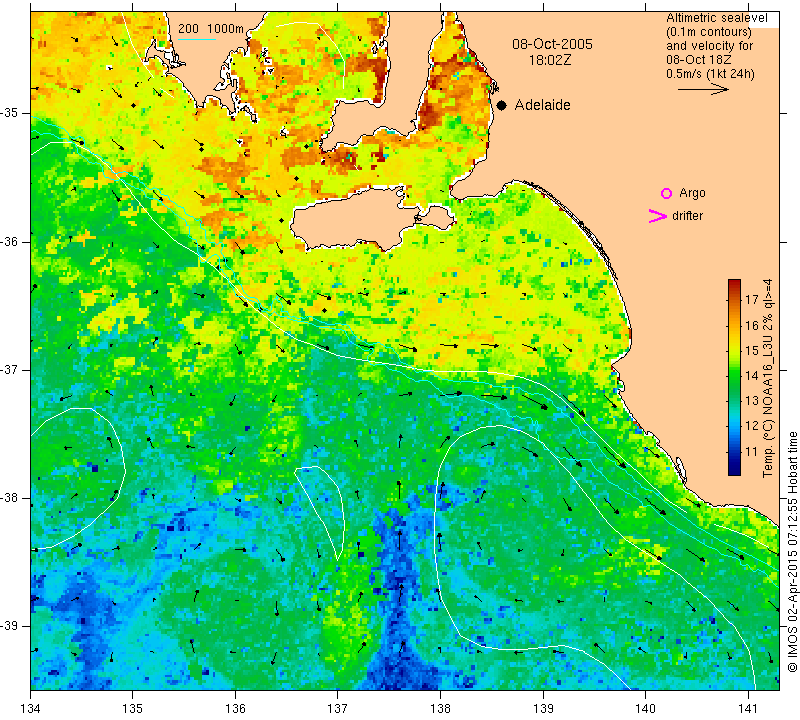Click the '-37' latitude axis label
The image size is (800, 720).
tap(9, 369)
